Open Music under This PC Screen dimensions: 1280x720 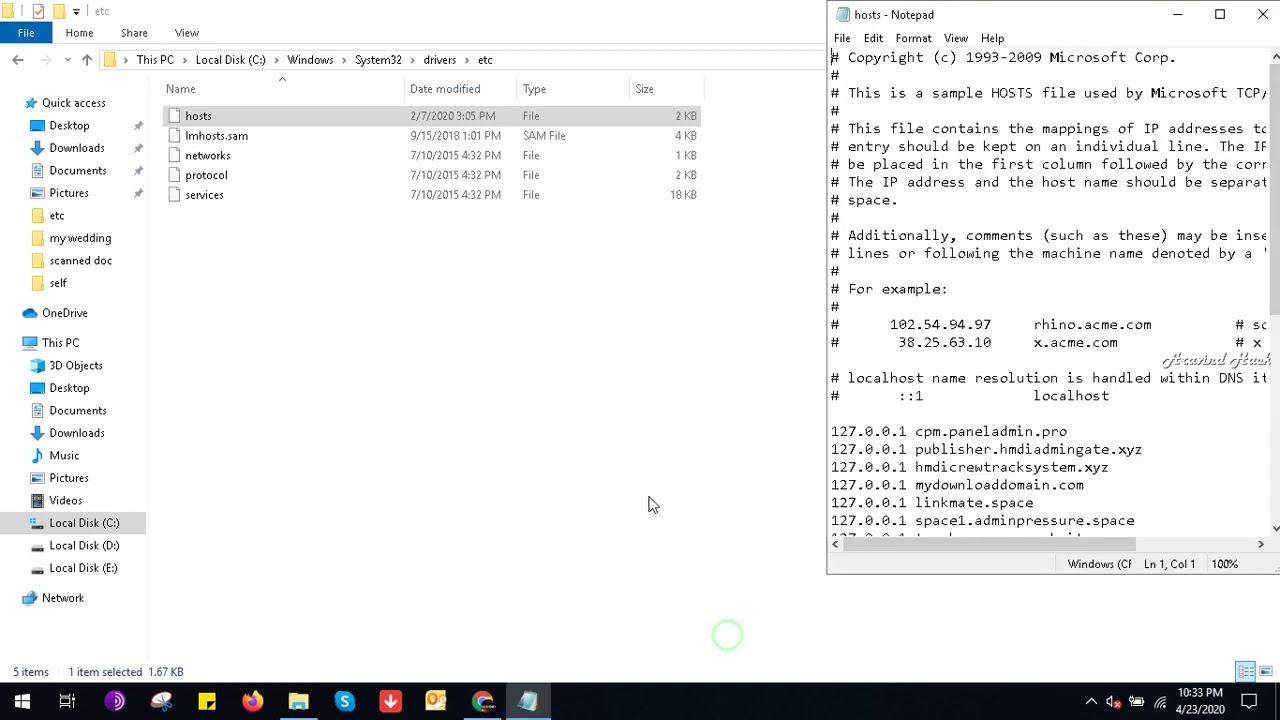tap(64, 456)
